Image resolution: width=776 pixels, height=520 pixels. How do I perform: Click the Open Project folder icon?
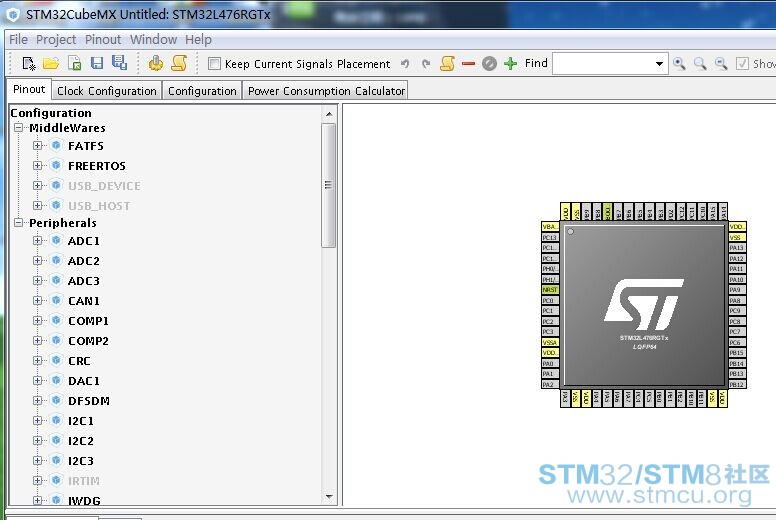point(51,63)
